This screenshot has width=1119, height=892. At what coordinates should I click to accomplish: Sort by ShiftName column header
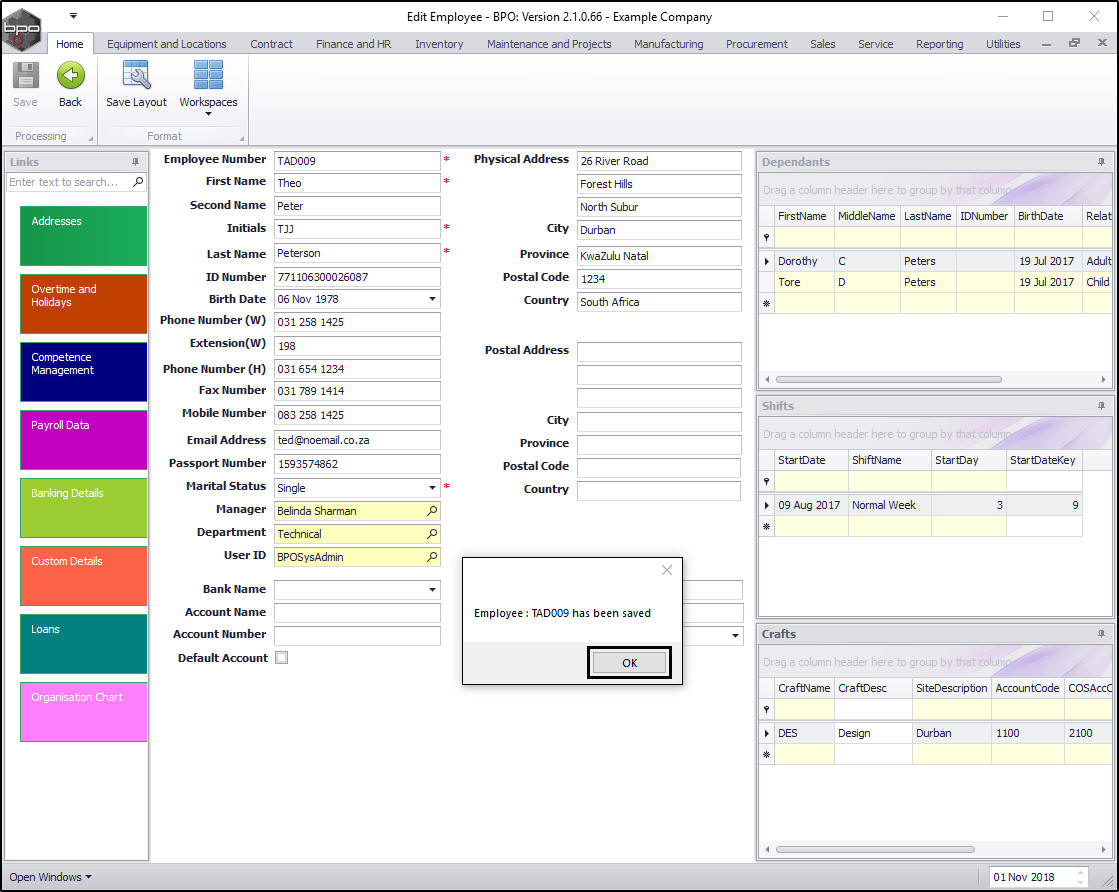point(889,460)
